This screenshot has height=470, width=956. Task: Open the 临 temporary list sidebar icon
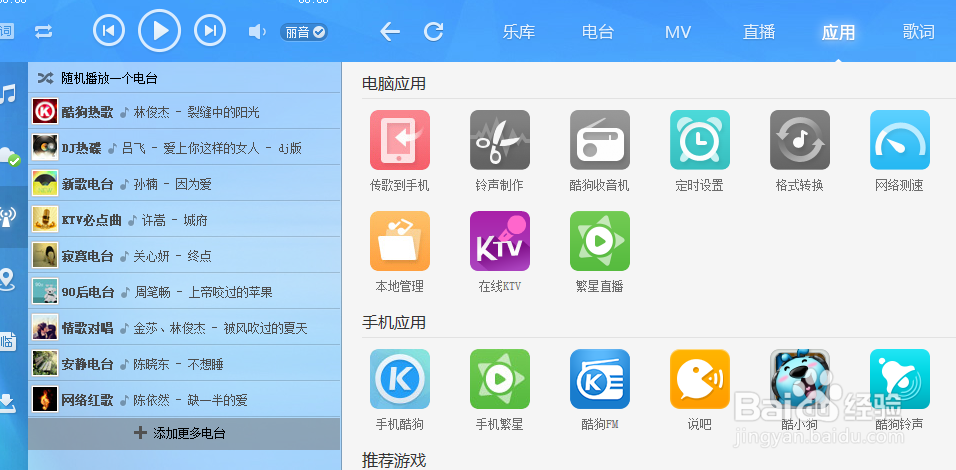click(x=8, y=341)
